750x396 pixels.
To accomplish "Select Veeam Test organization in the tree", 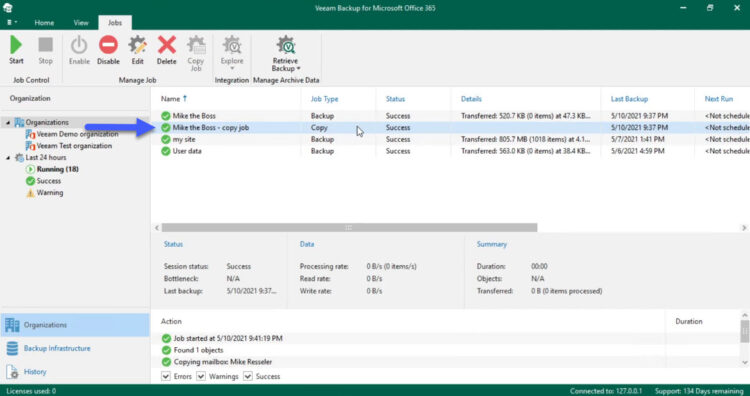I will pyautogui.click(x=74, y=146).
